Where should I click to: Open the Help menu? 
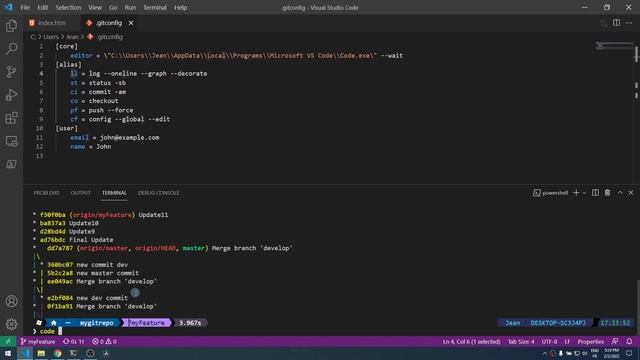[x=180, y=7]
